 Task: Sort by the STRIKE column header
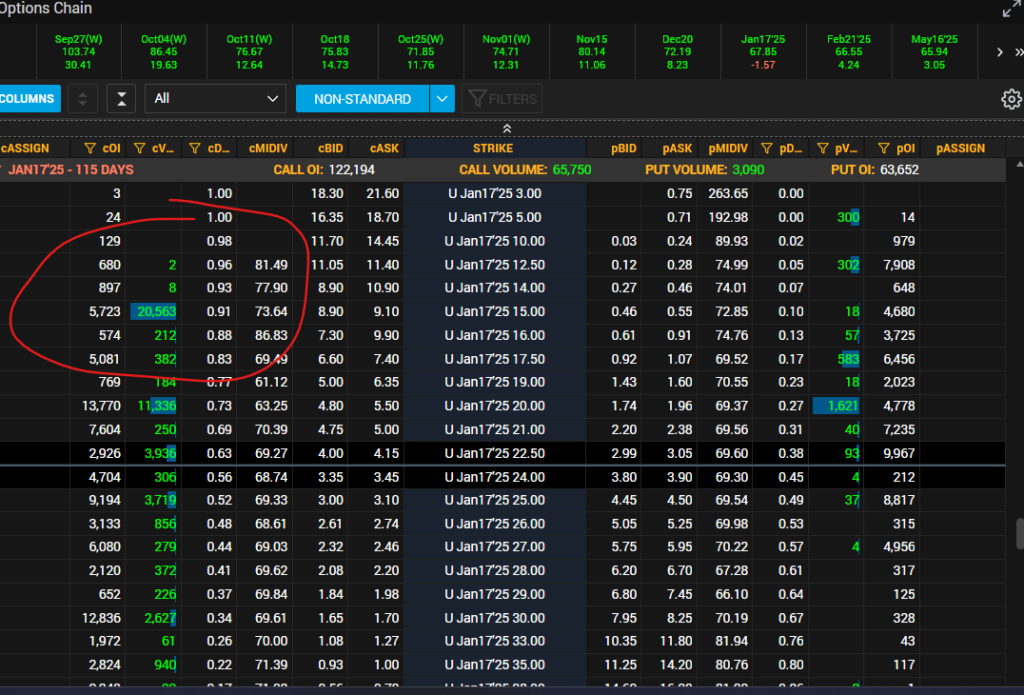click(493, 148)
